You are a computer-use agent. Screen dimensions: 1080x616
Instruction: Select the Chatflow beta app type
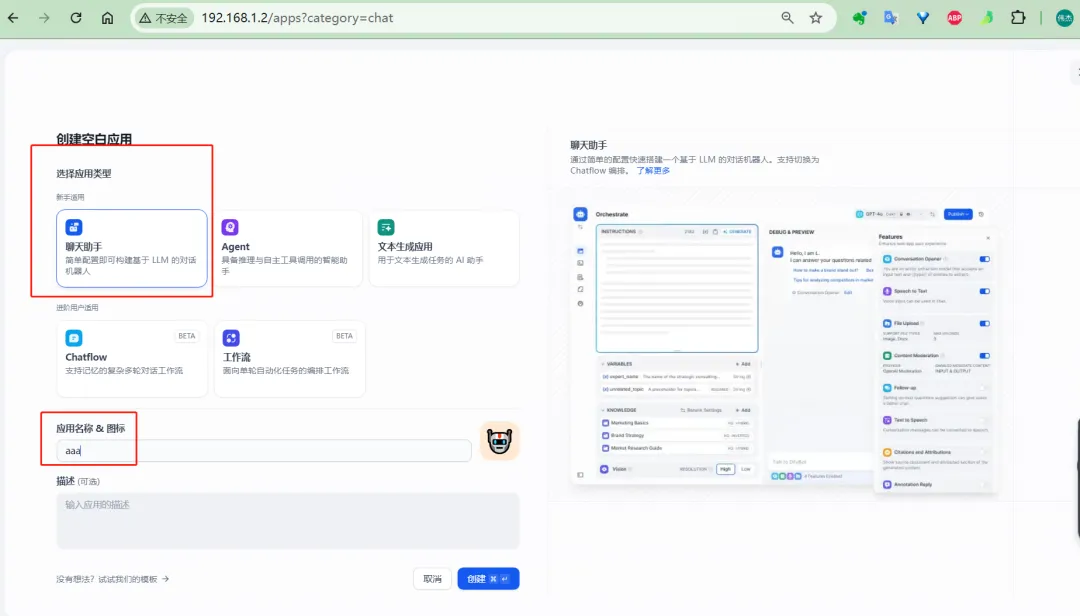(132, 358)
